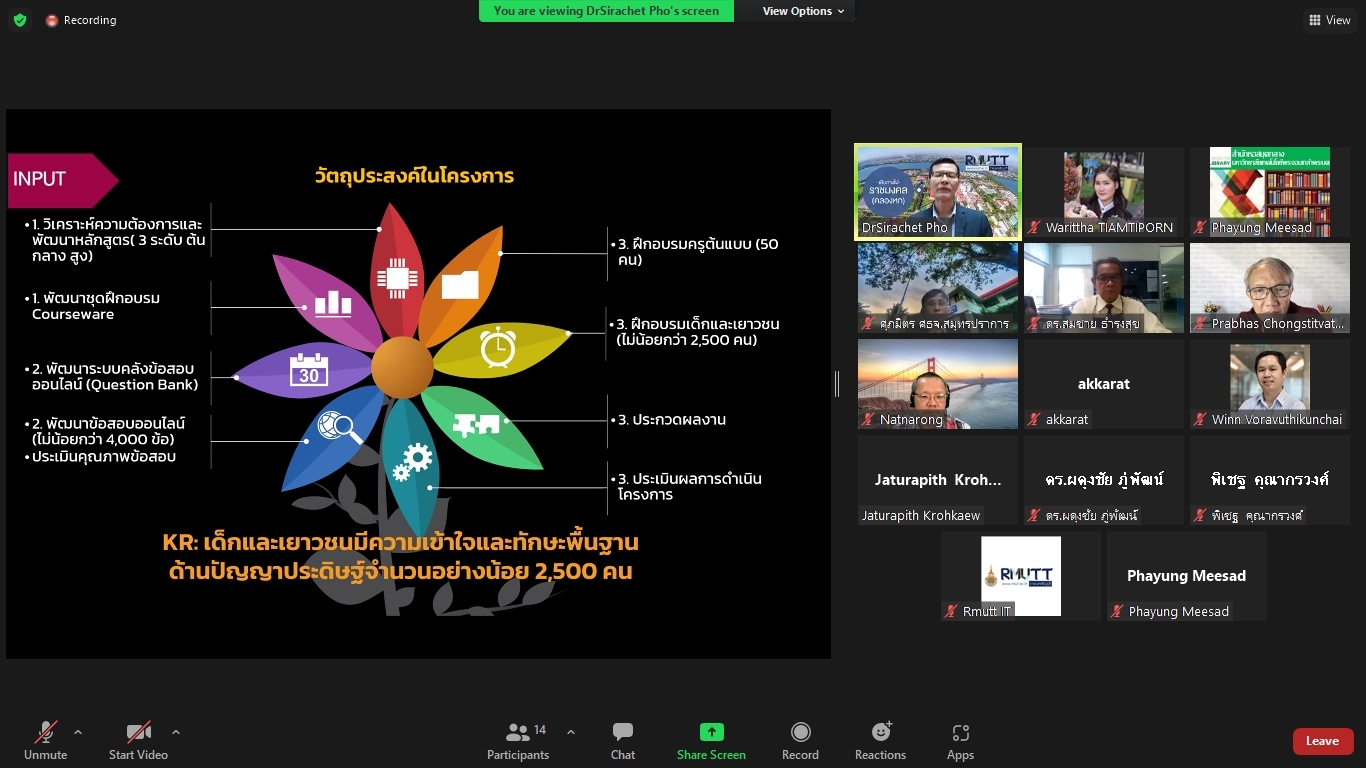Open the Participants panel

(518, 741)
